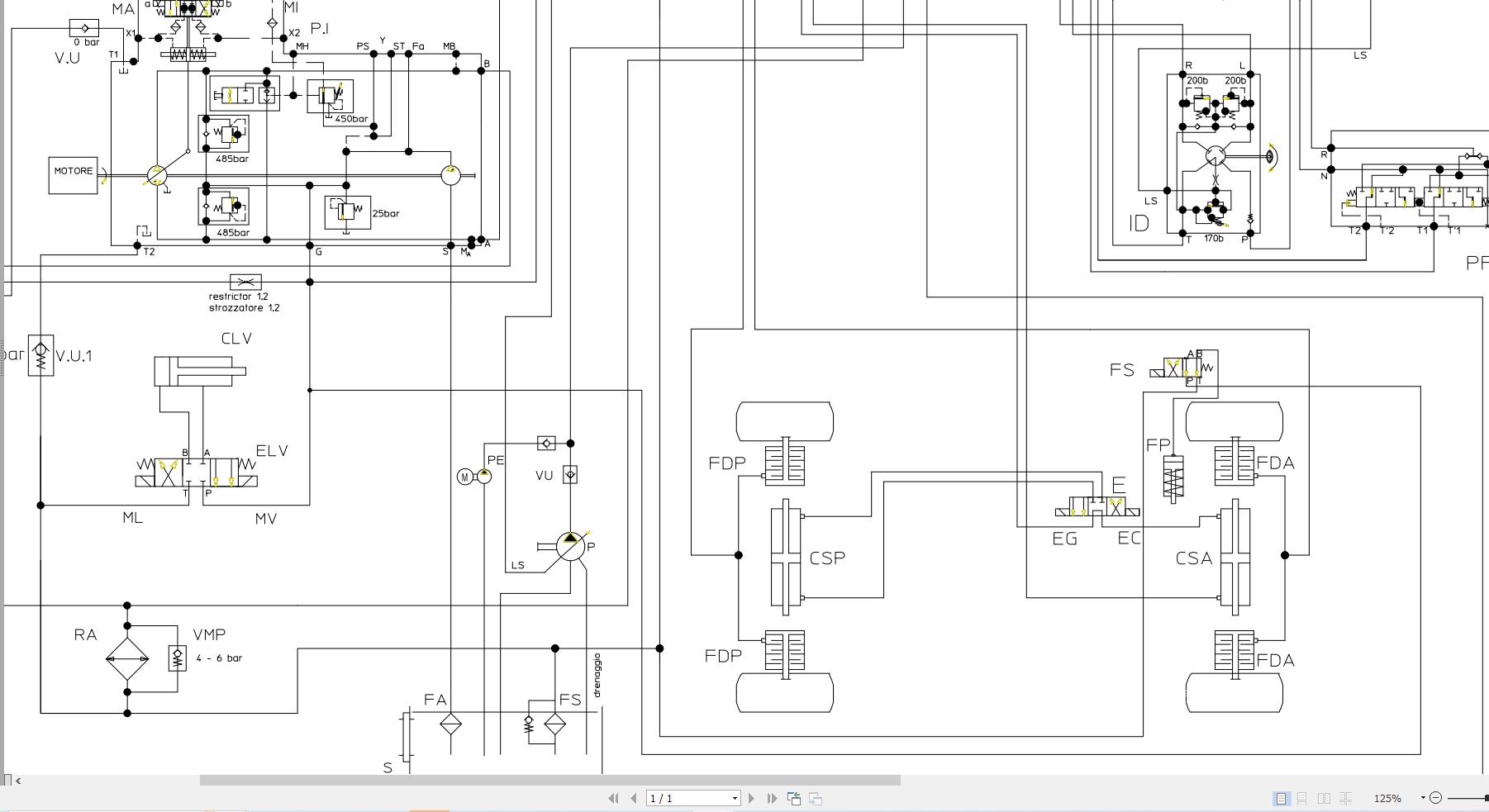This screenshot has width=1489, height=812.
Task: Click the 'MV' port label
Action: 266,519
